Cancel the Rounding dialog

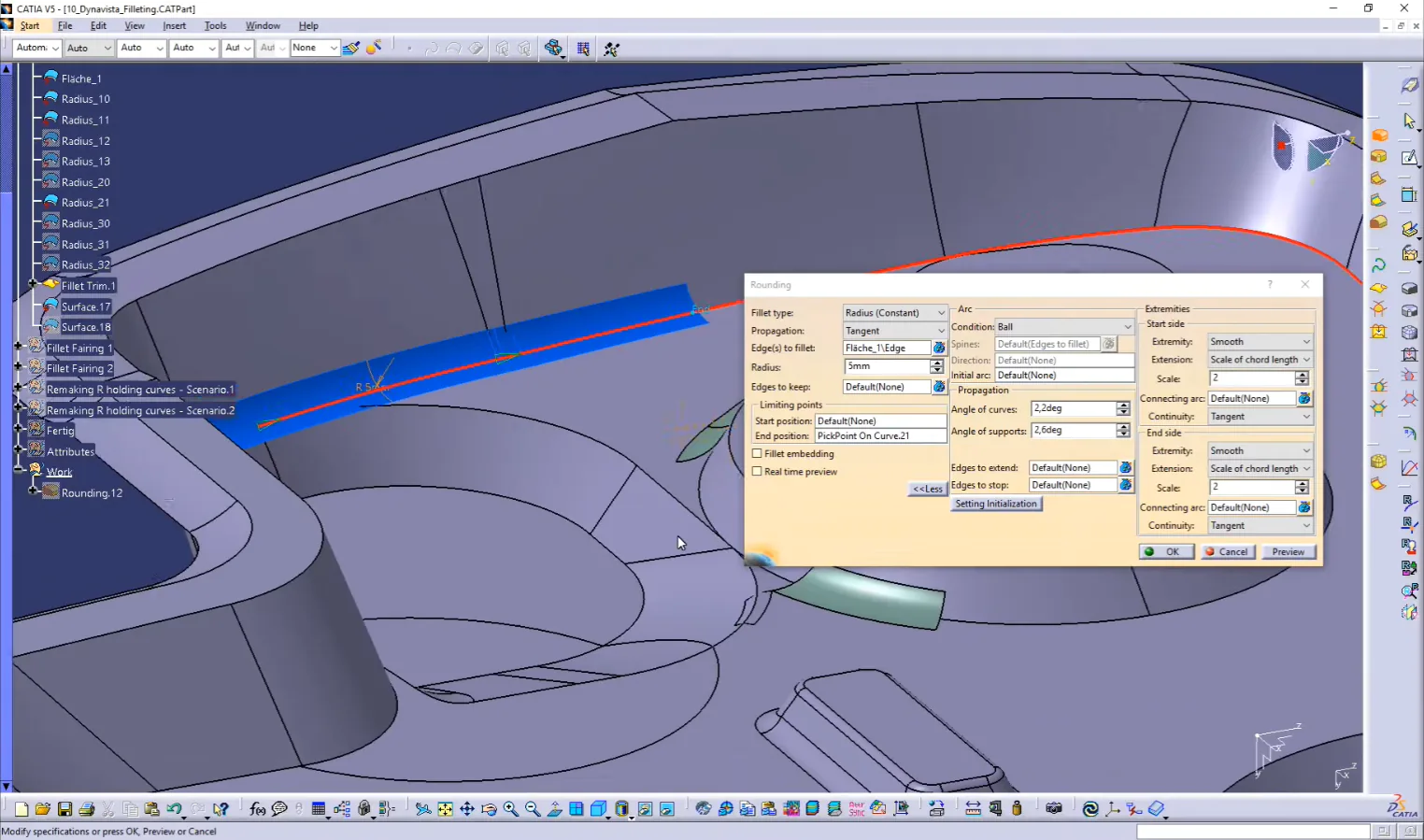tap(1226, 552)
